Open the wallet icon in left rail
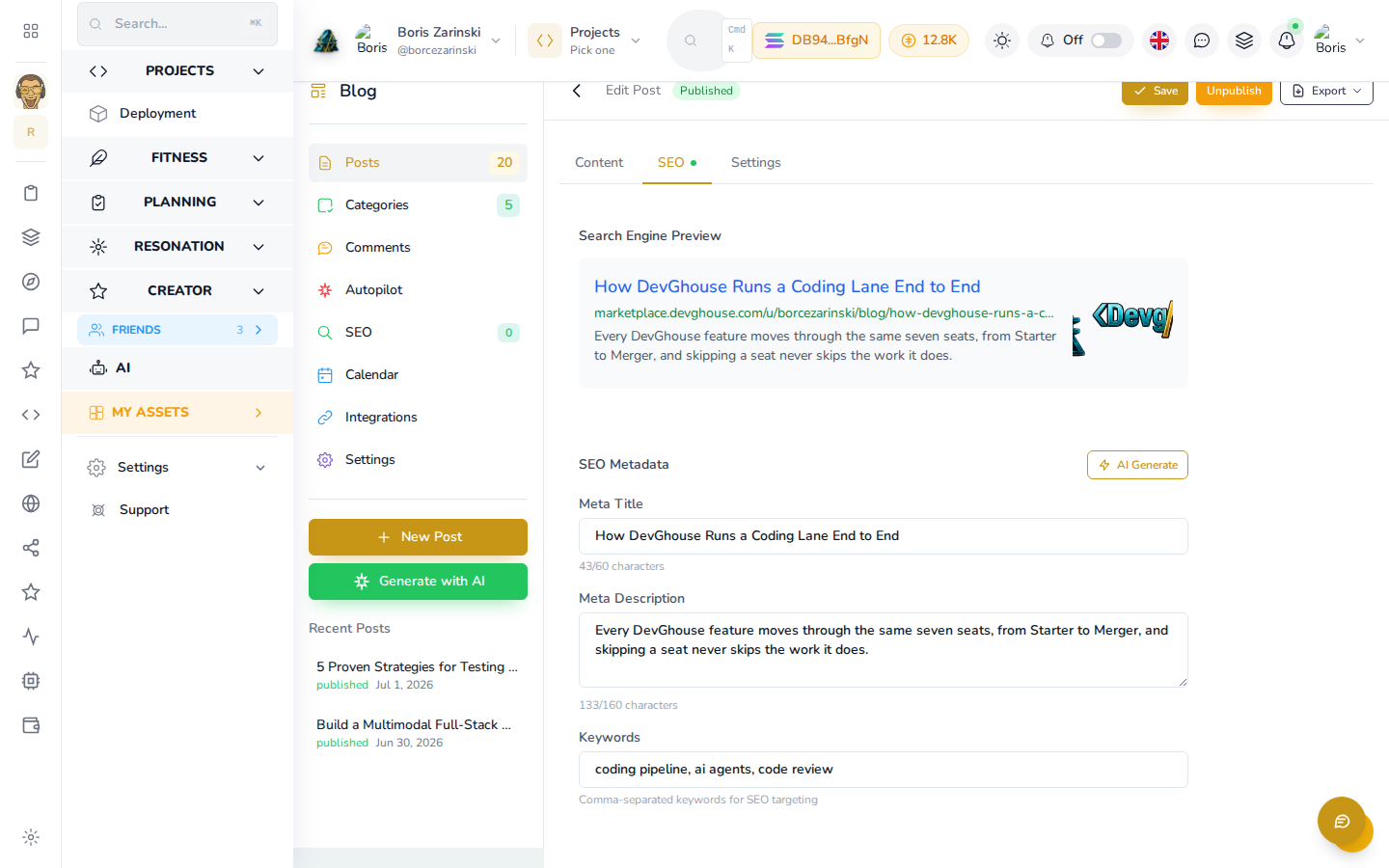1389x868 pixels. pyautogui.click(x=31, y=725)
